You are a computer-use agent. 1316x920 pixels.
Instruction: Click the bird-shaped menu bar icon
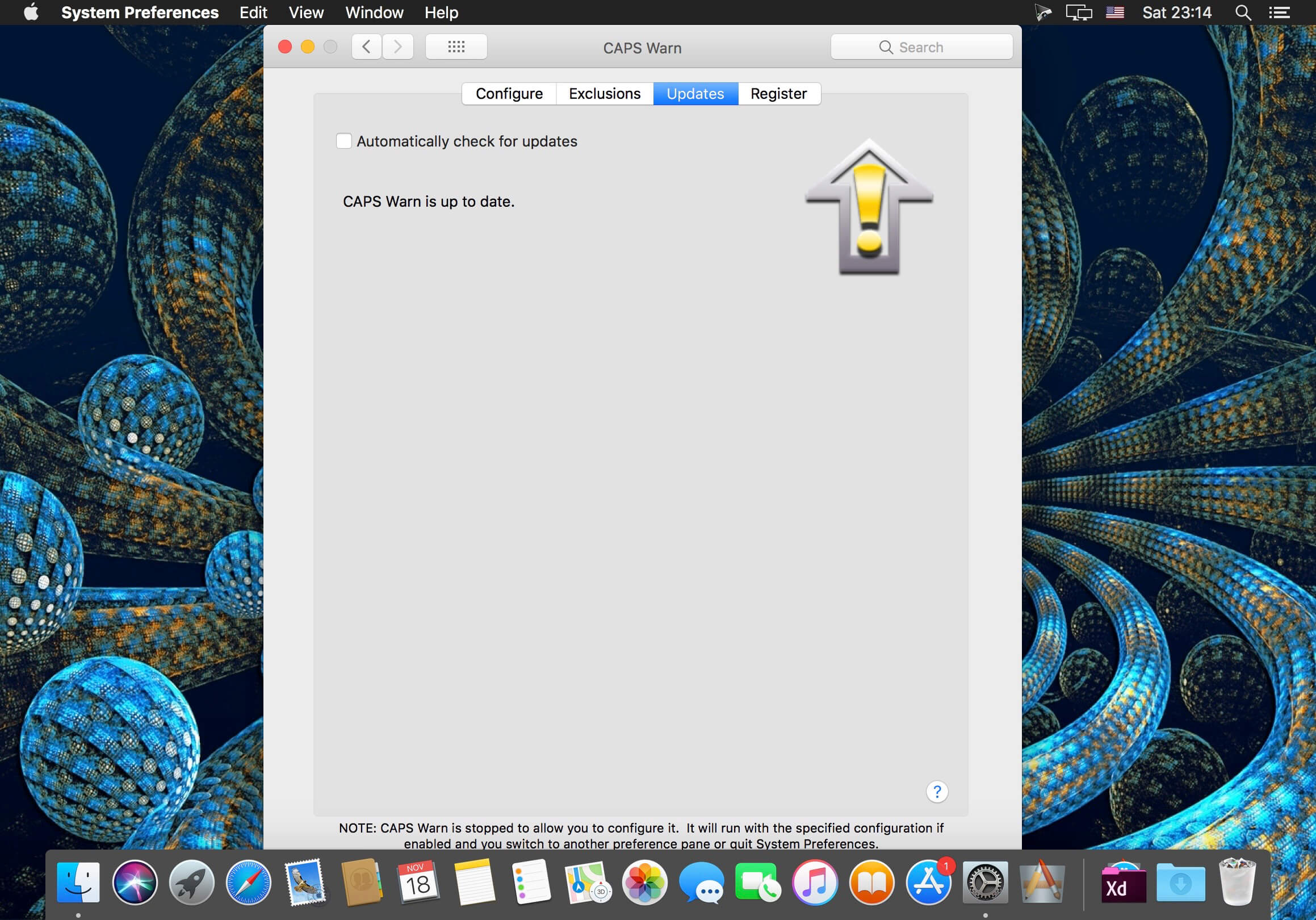click(x=1043, y=12)
